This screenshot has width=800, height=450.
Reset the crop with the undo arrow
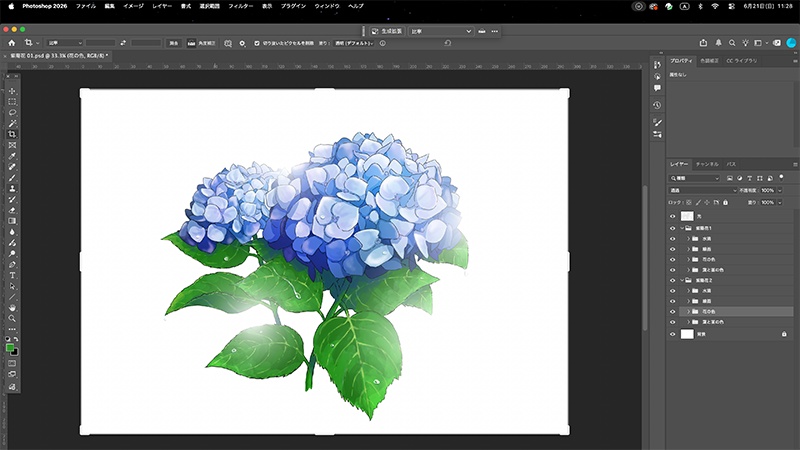[447, 43]
